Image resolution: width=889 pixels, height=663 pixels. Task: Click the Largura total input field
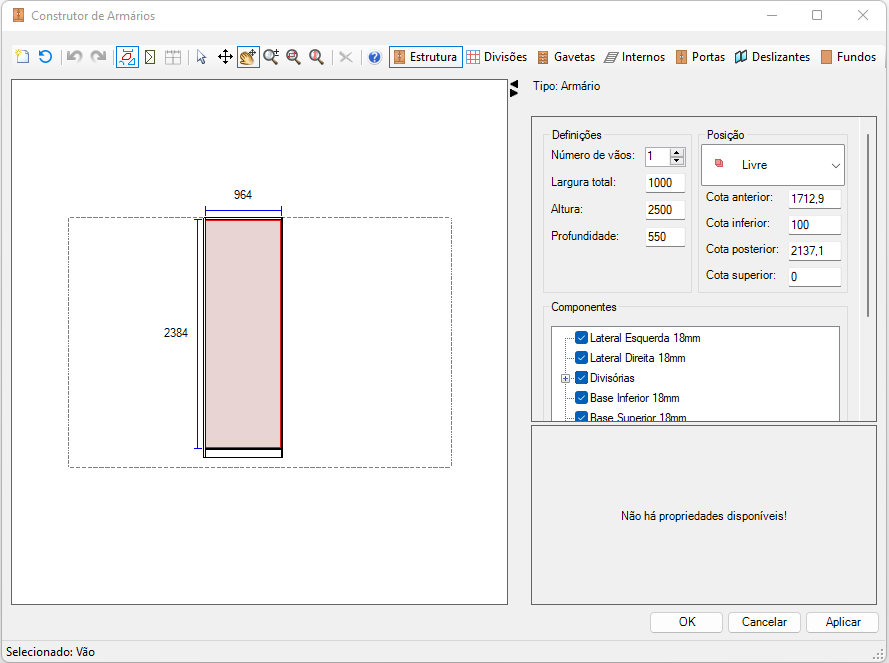[x=665, y=183]
